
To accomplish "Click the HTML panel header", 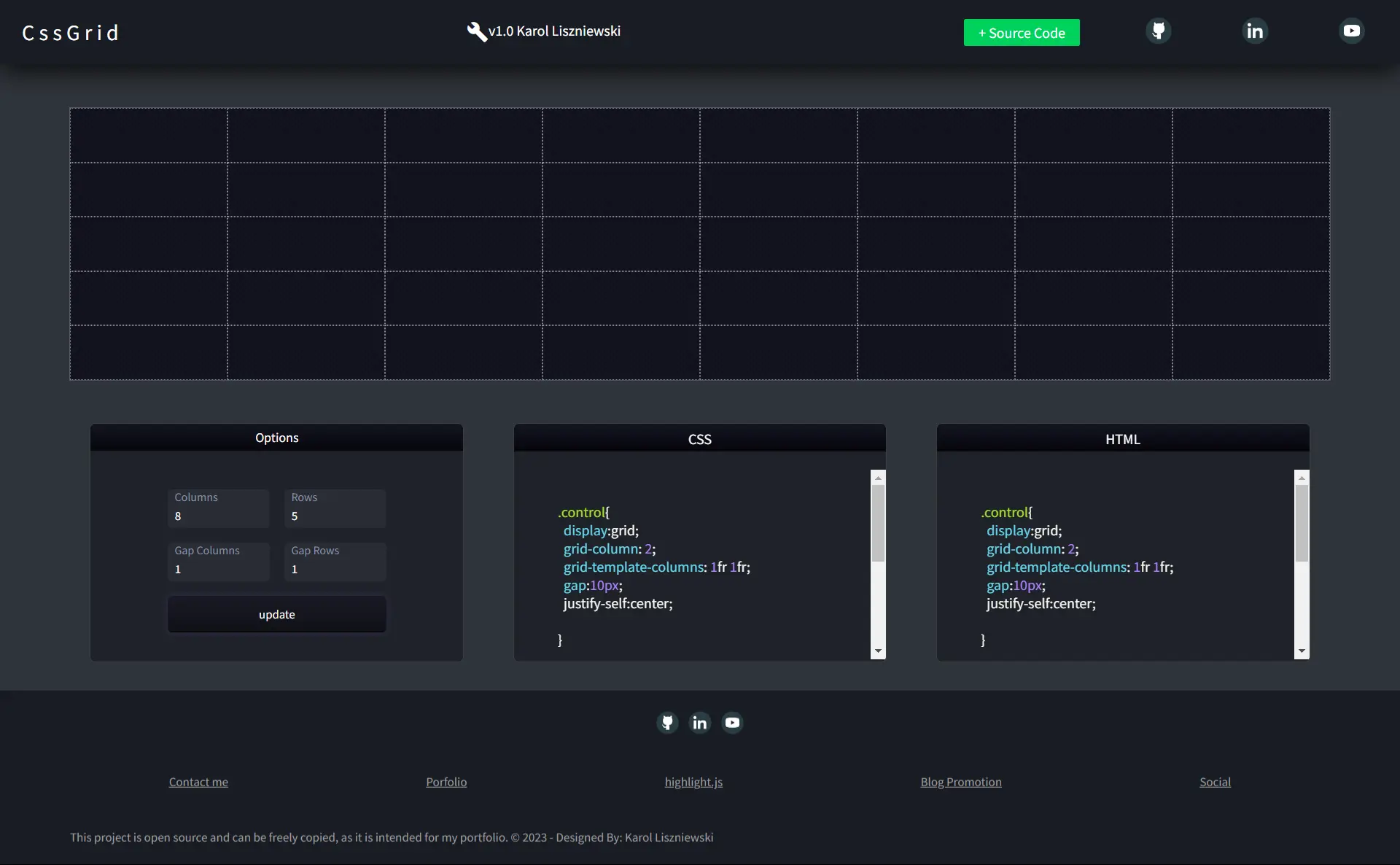I will point(1123,438).
